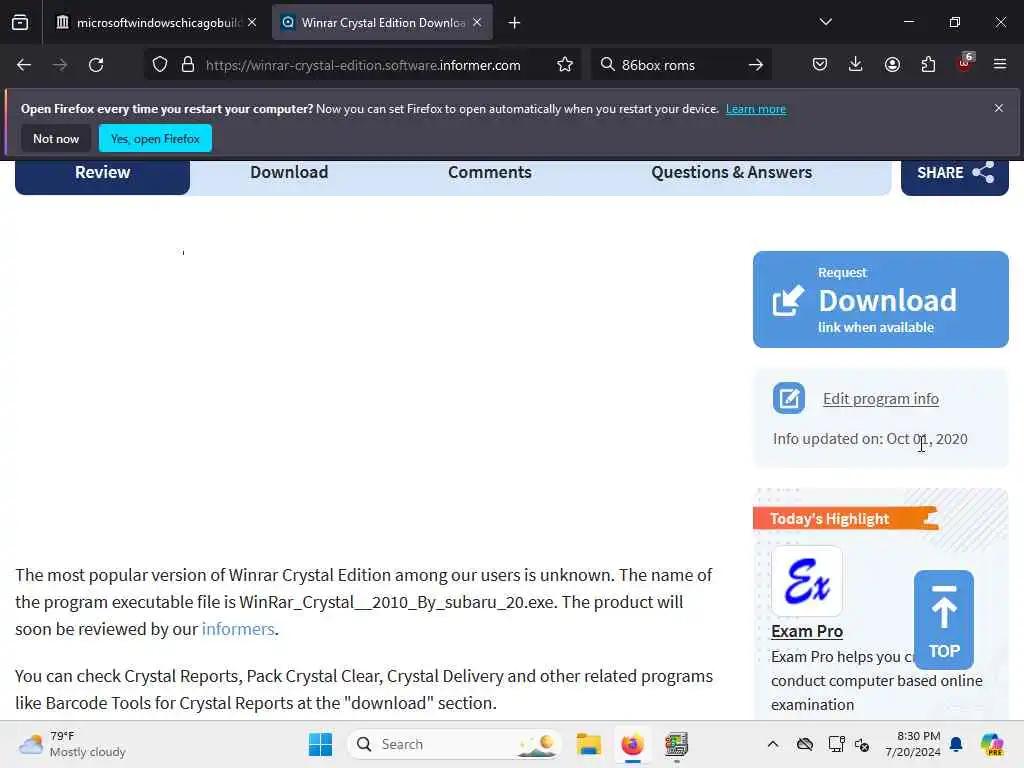1024x768 pixels.
Task: Open the 86Box emulator taskbar icon
Action: pyautogui.click(x=676, y=744)
